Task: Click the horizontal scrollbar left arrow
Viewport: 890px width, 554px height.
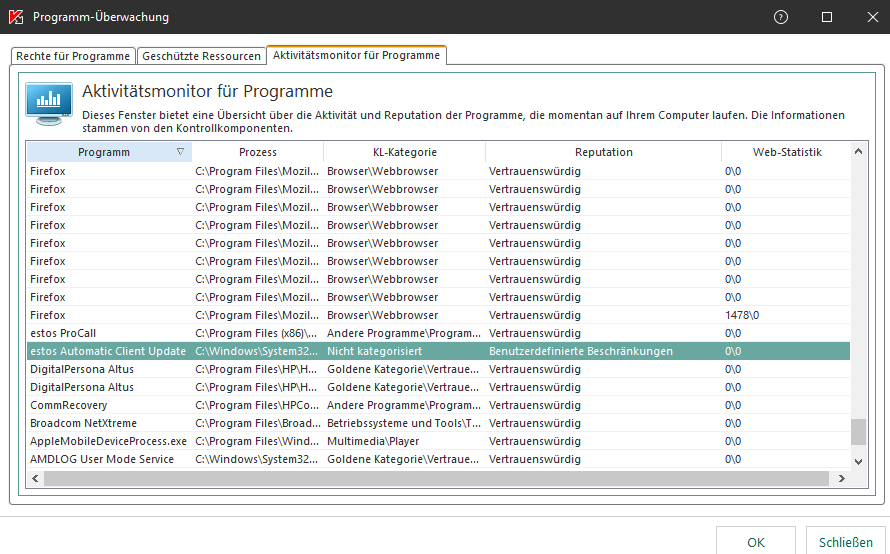Action: [x=35, y=479]
